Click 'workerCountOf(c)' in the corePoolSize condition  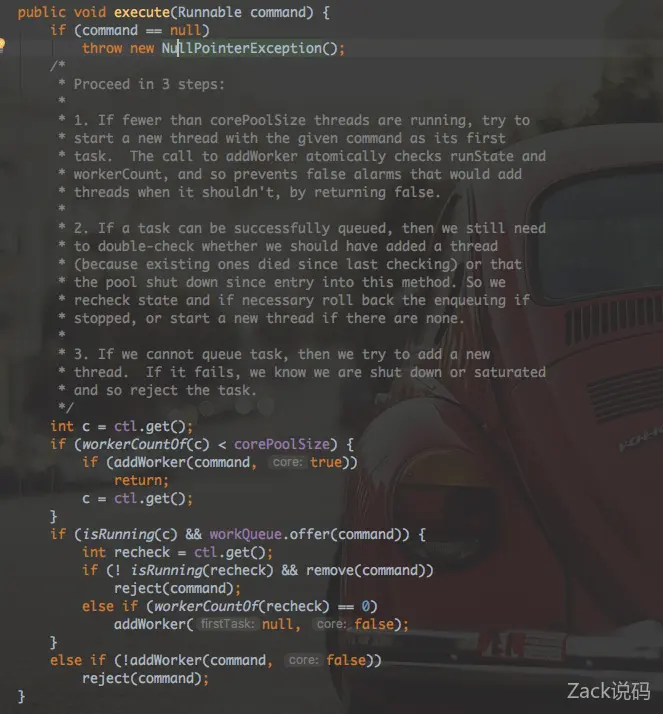(145, 444)
